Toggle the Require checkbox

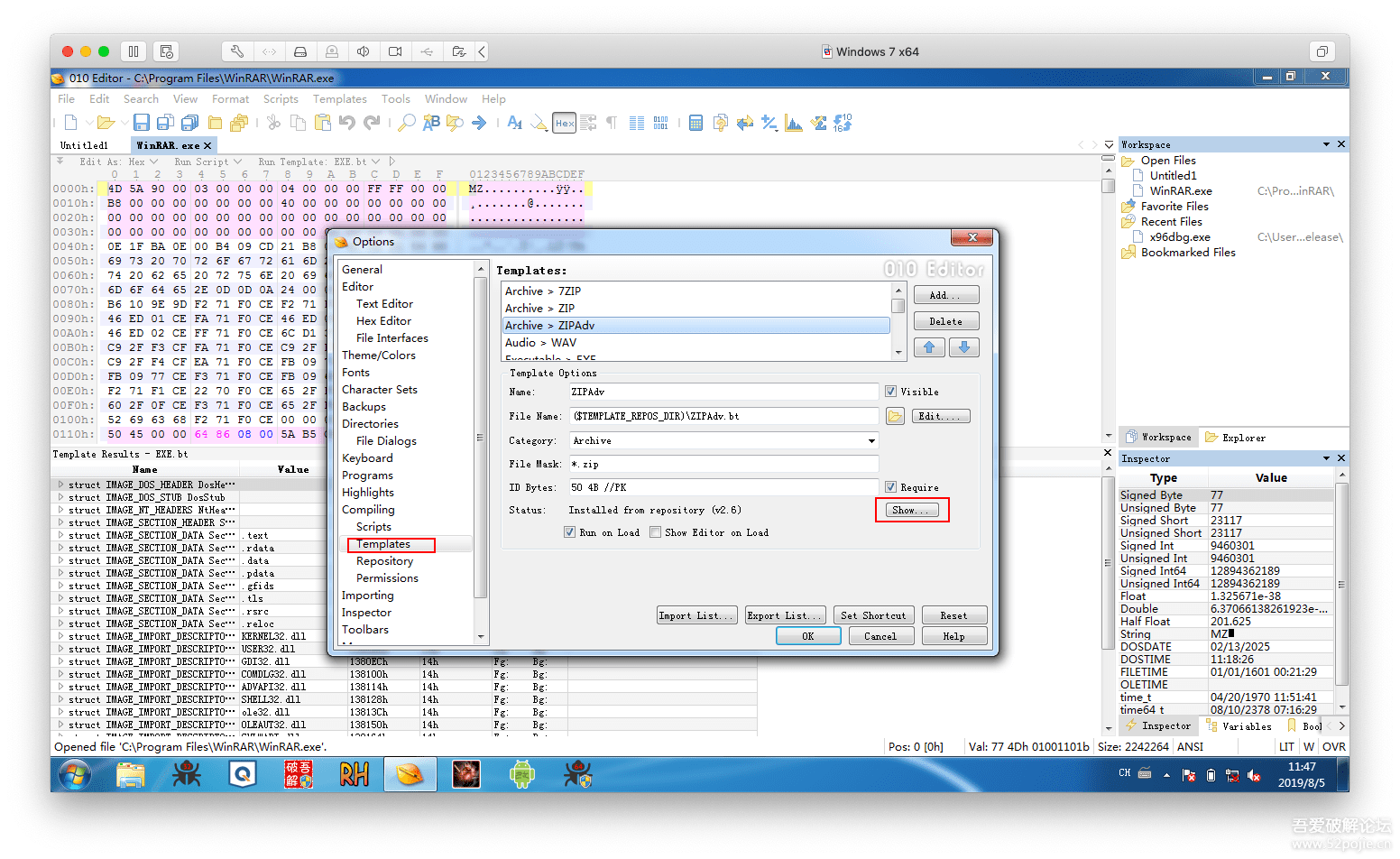(890, 487)
